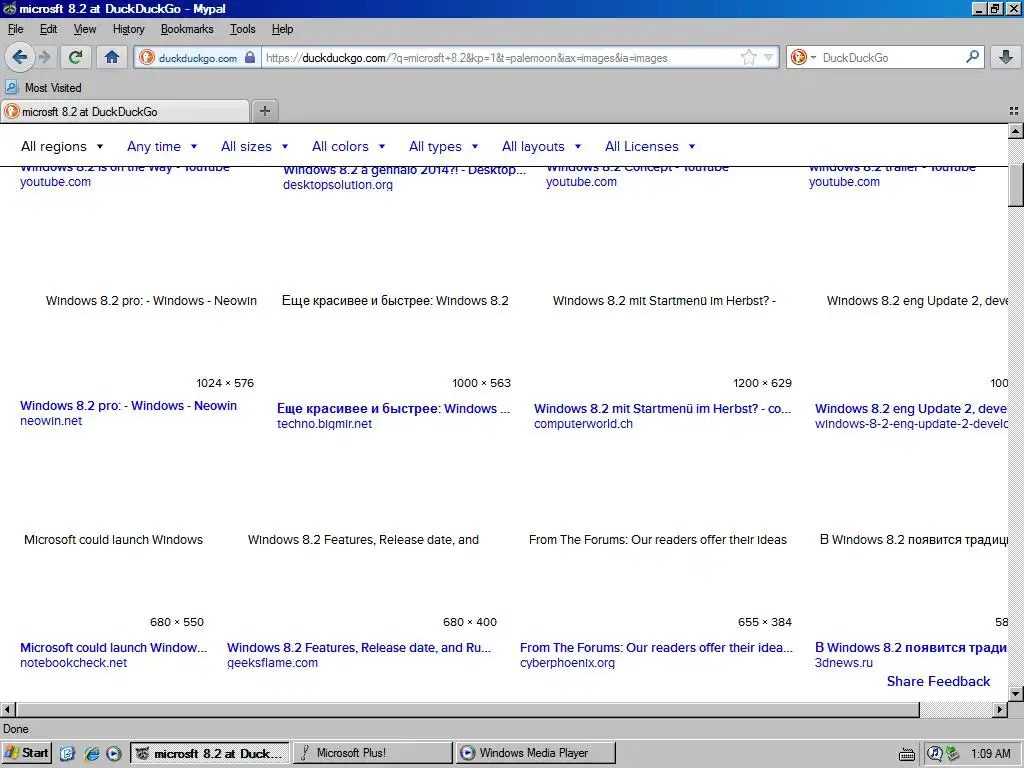Open the URL history dropdown arrow

tap(769, 57)
